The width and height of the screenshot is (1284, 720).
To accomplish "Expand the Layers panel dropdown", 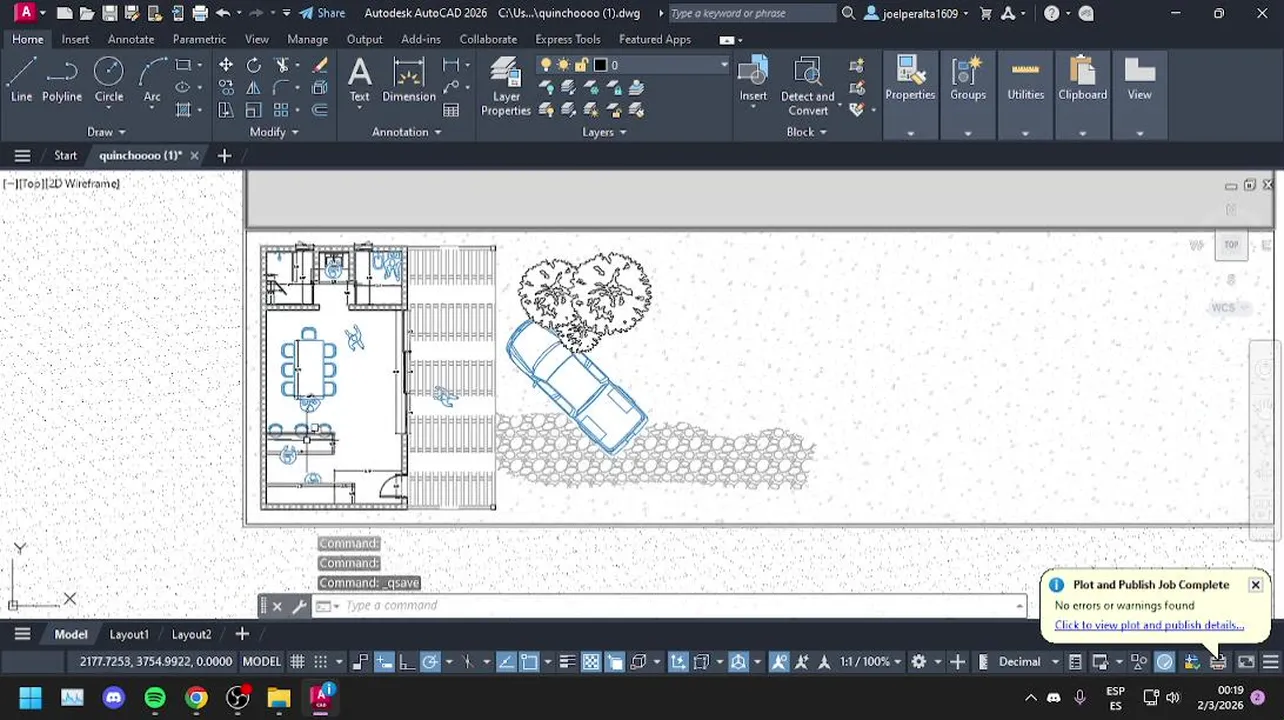I will point(604,132).
